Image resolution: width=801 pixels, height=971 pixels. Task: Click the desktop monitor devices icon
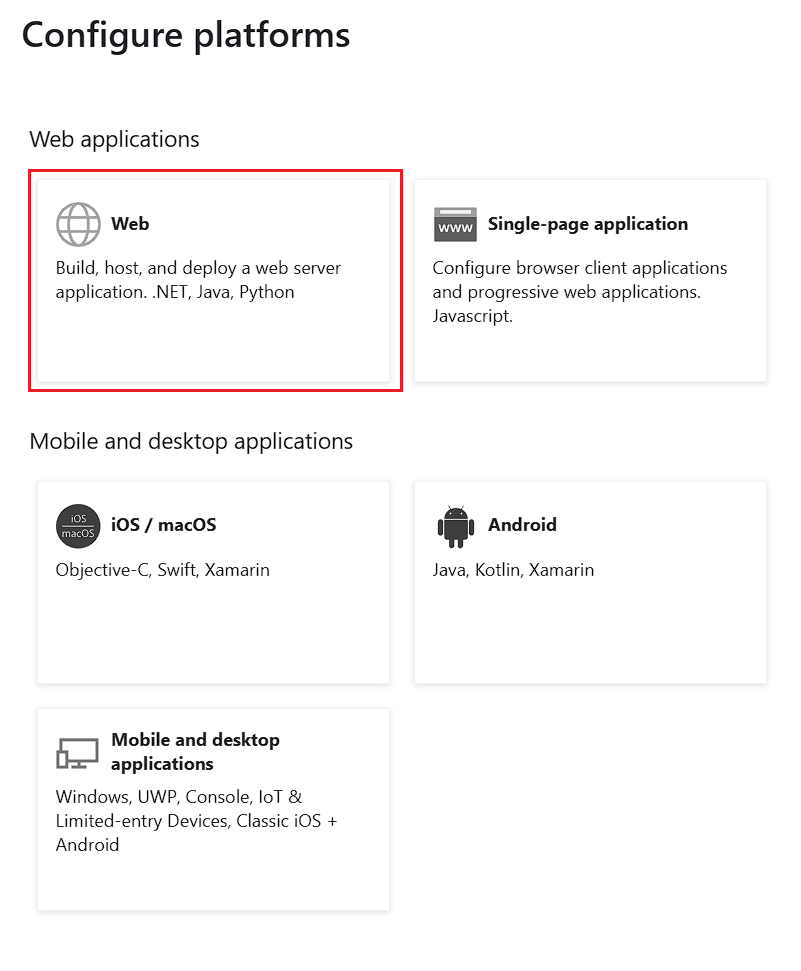77,753
